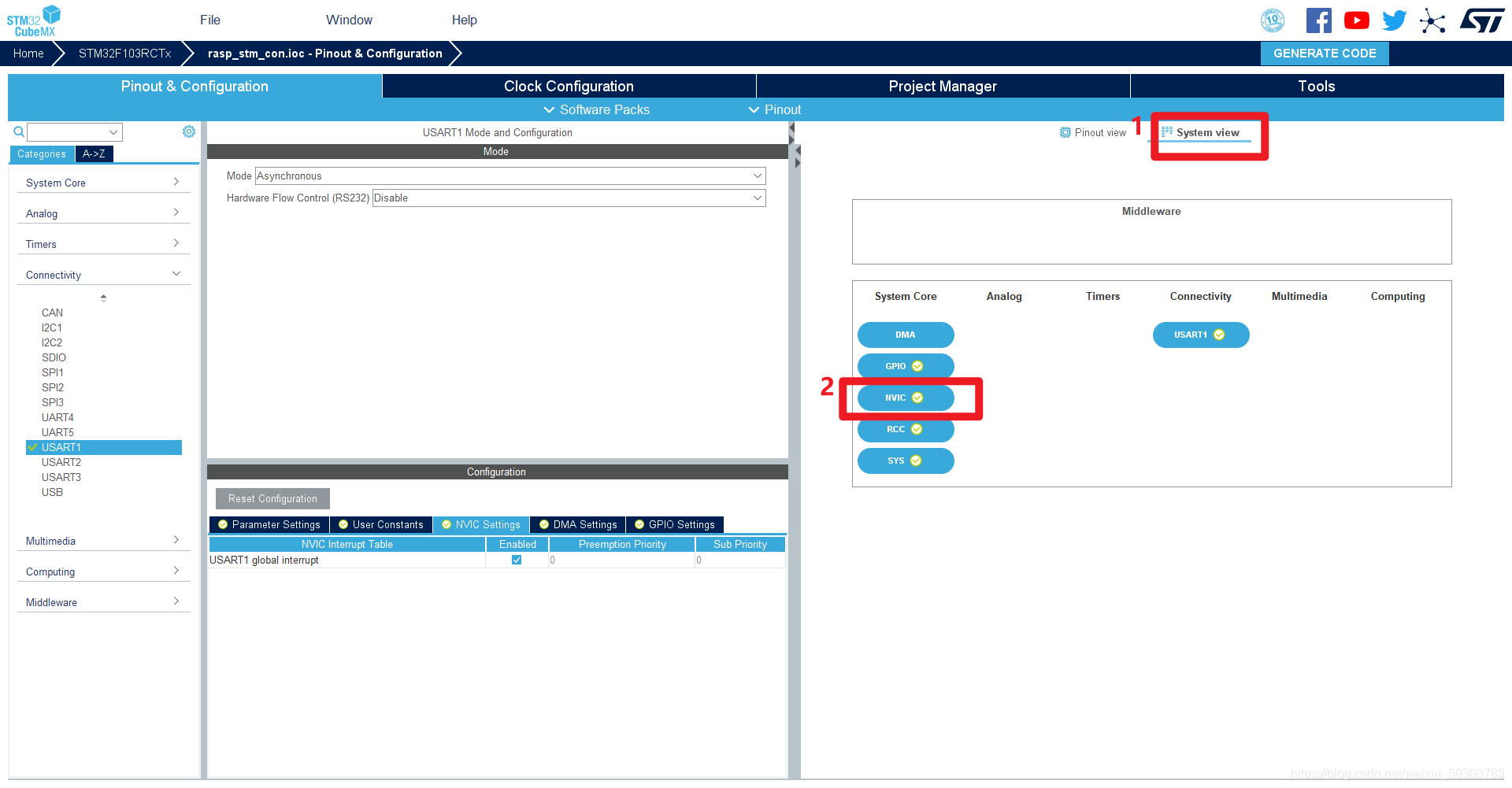Open the Help menu
Screen dimensions: 1512x788
coord(464,20)
